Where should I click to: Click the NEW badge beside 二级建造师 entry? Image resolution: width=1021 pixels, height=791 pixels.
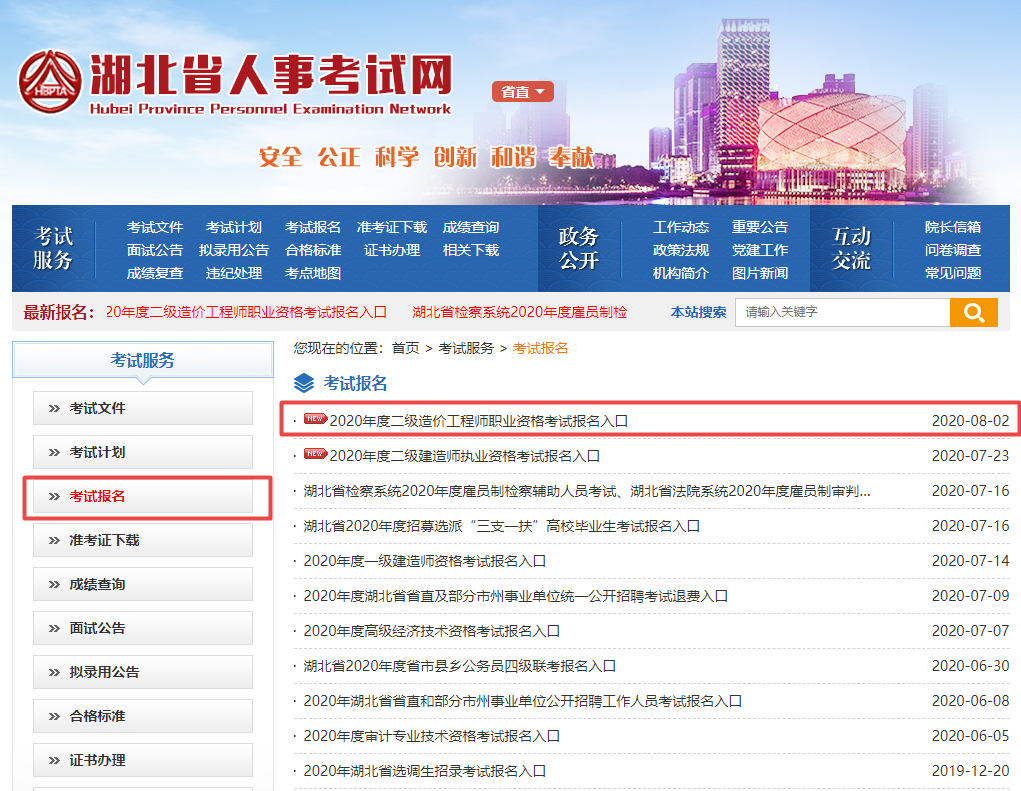315,453
